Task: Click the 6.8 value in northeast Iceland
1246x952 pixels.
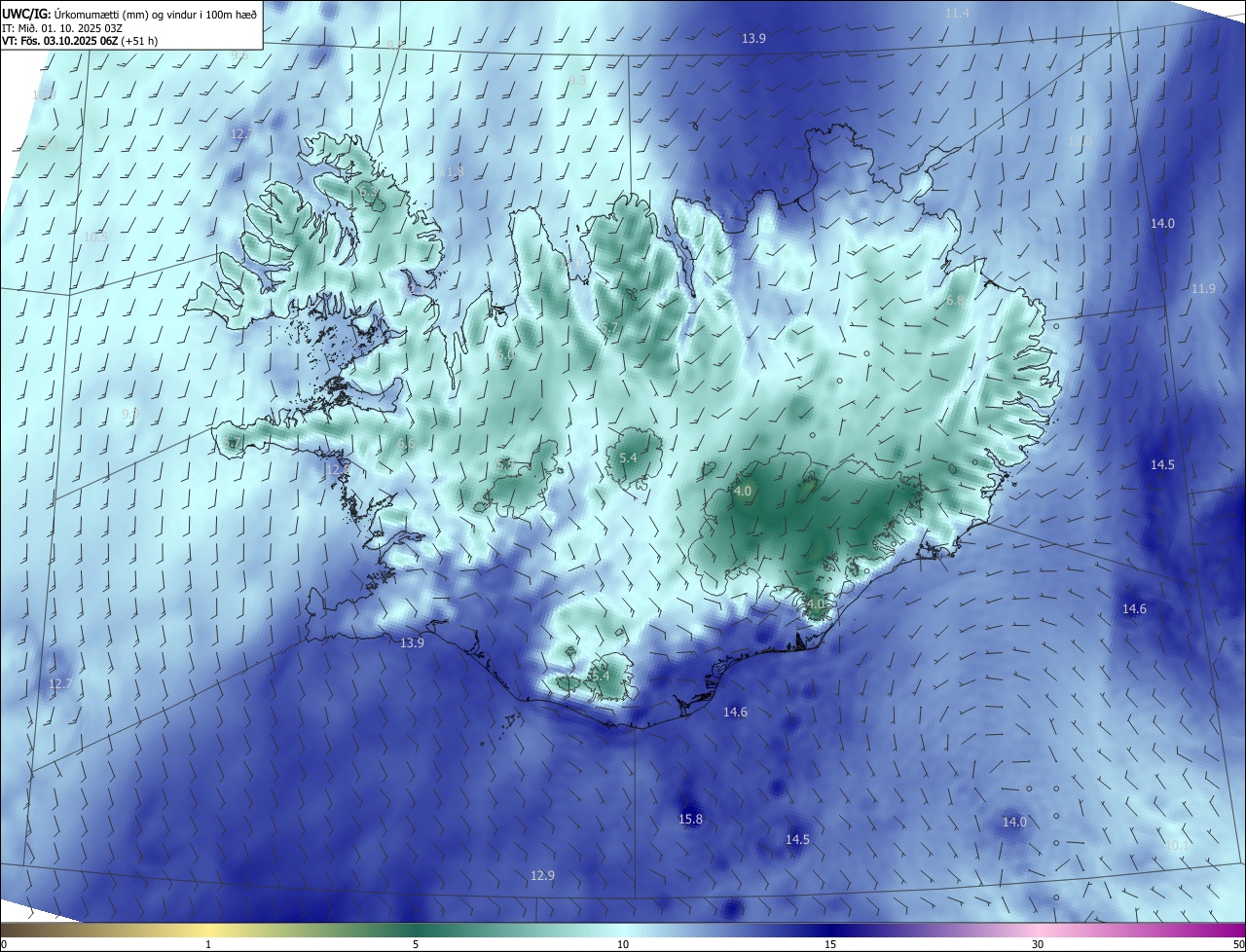Action: (x=955, y=301)
